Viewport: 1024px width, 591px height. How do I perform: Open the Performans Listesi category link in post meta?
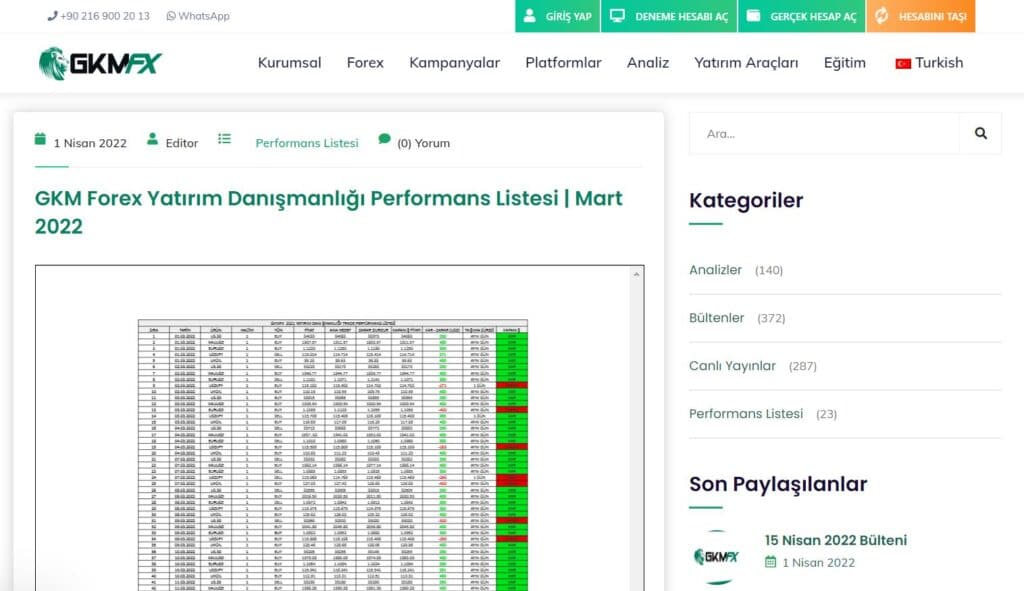(307, 143)
